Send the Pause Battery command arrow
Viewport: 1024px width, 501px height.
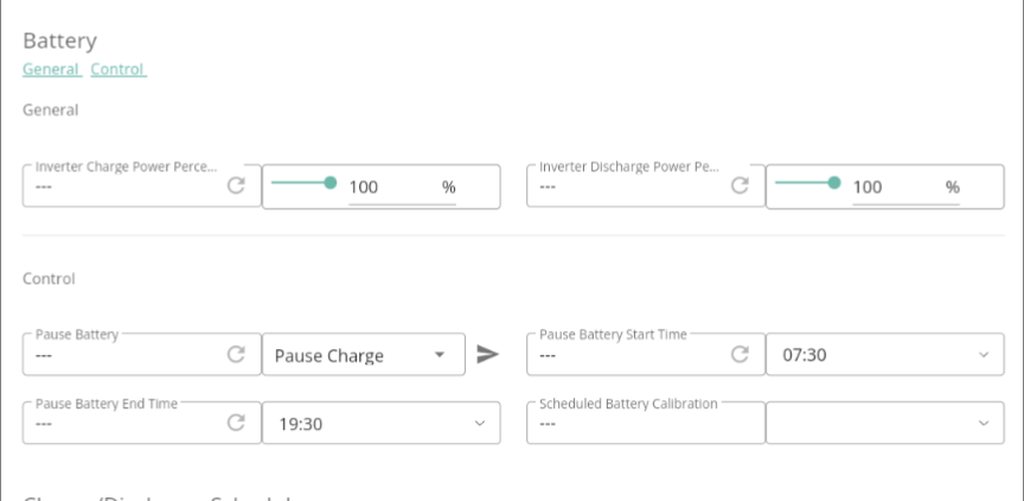point(487,354)
